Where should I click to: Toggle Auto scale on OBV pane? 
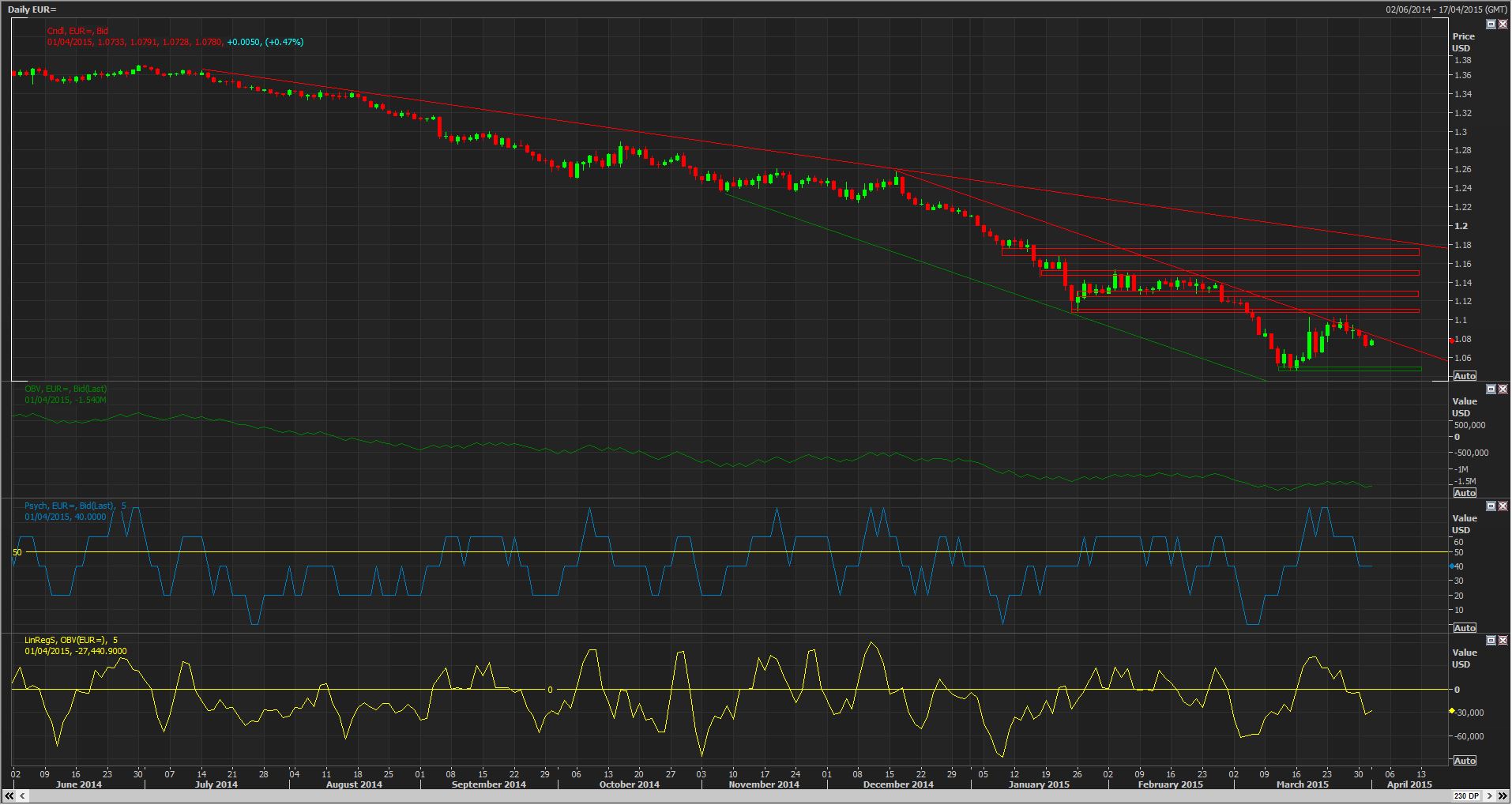(x=1465, y=493)
